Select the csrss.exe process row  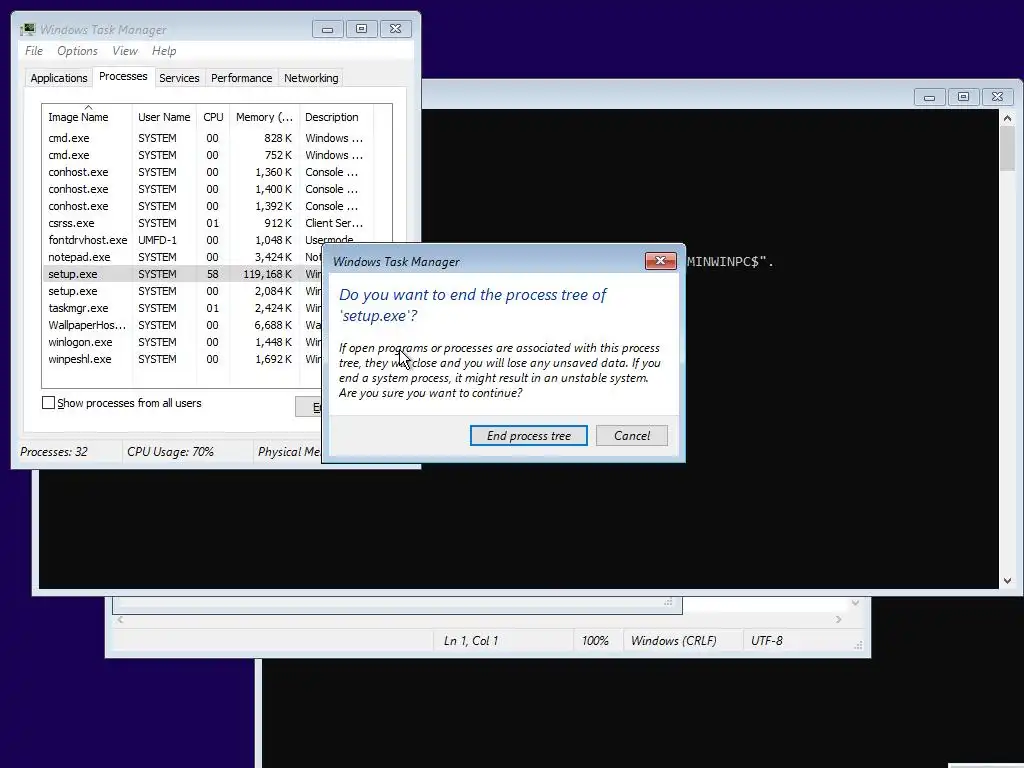coord(208,223)
